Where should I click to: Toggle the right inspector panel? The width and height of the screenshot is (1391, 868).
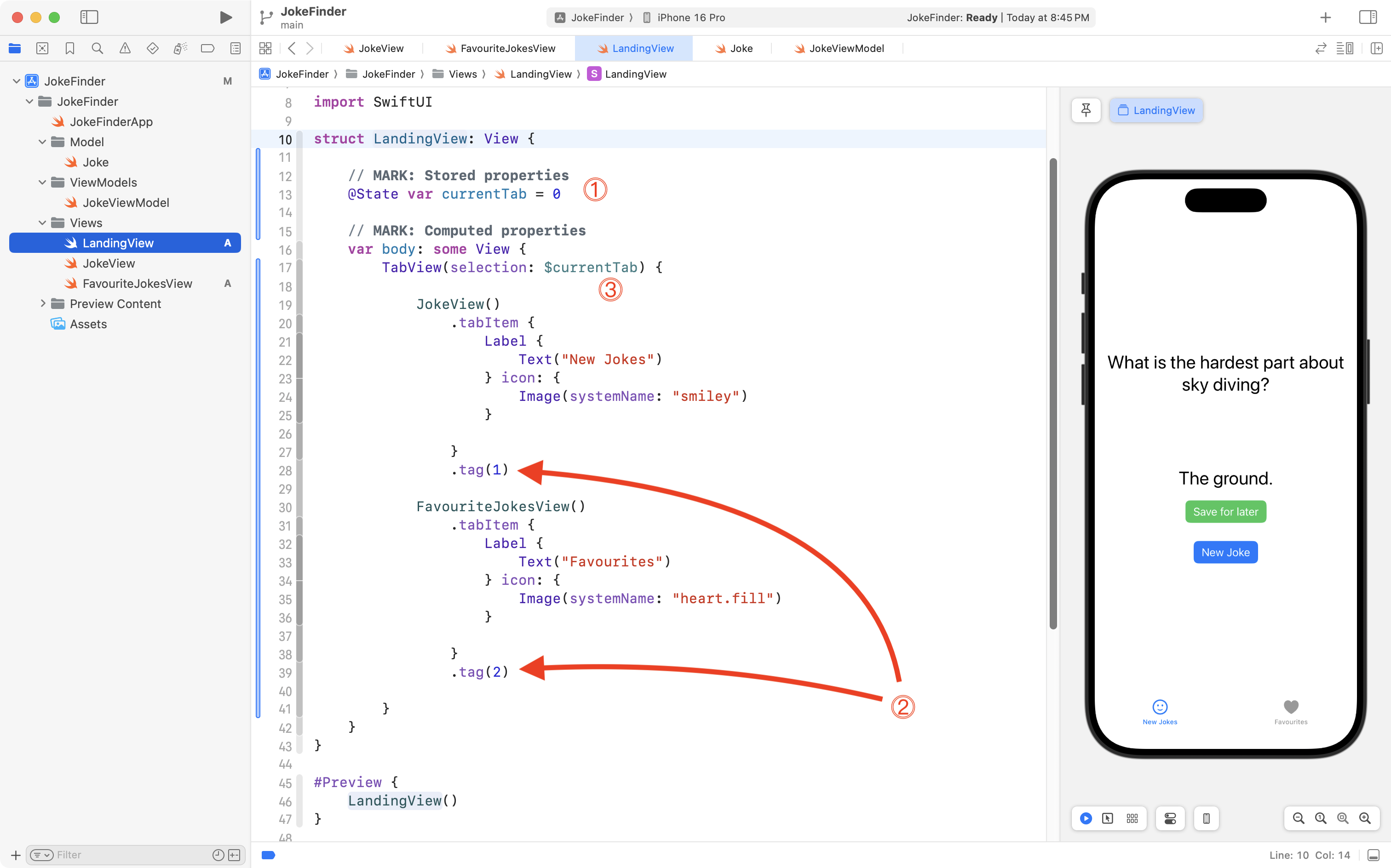coord(1368,17)
